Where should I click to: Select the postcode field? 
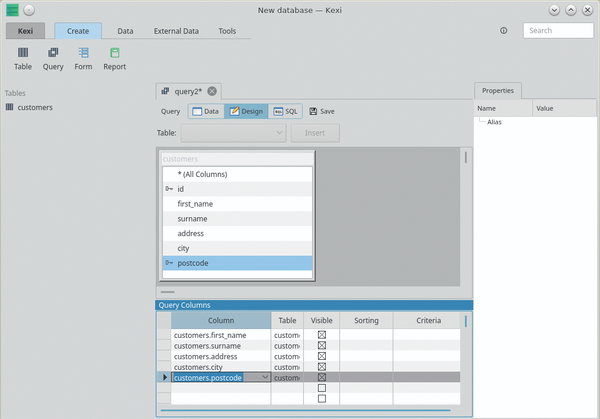click(x=237, y=263)
